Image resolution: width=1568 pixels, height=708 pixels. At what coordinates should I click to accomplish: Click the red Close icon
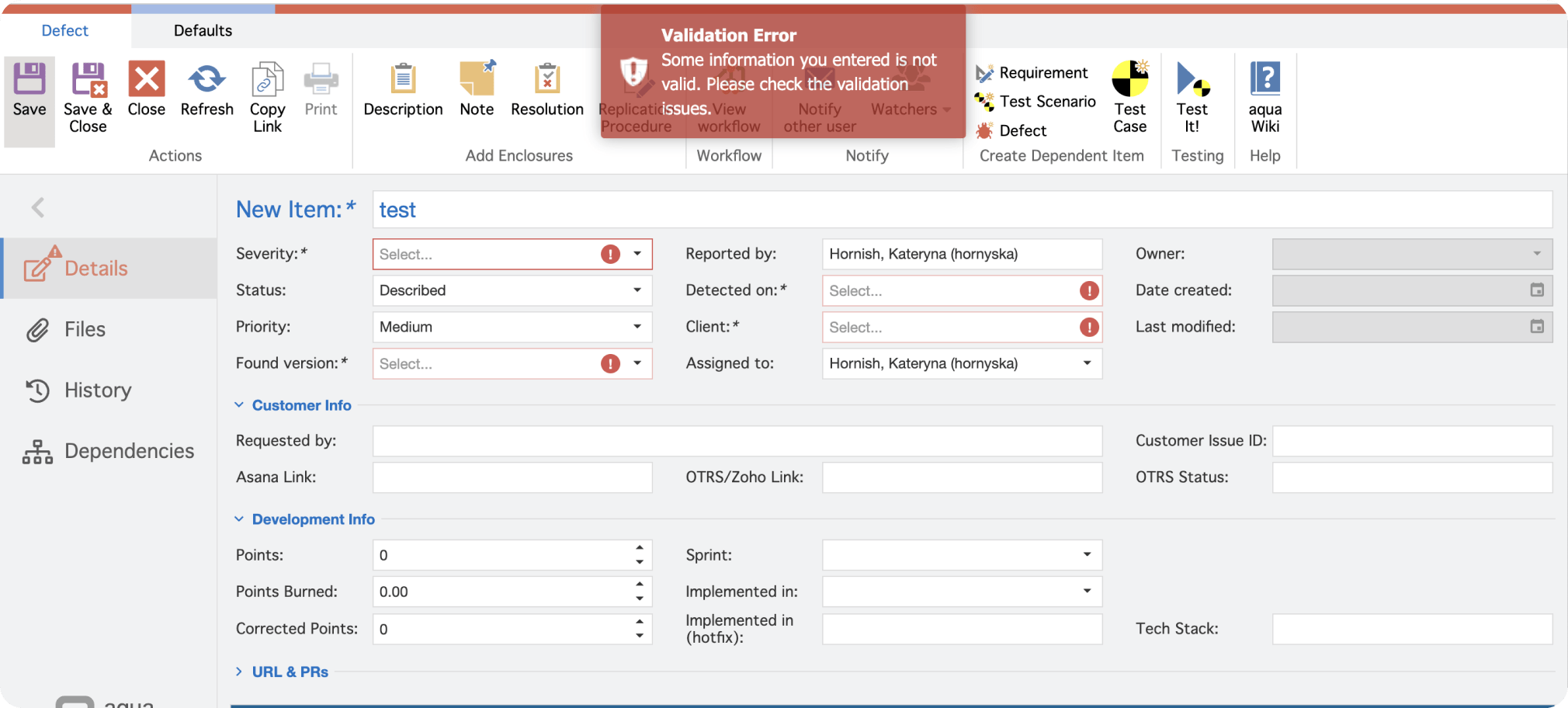146,79
